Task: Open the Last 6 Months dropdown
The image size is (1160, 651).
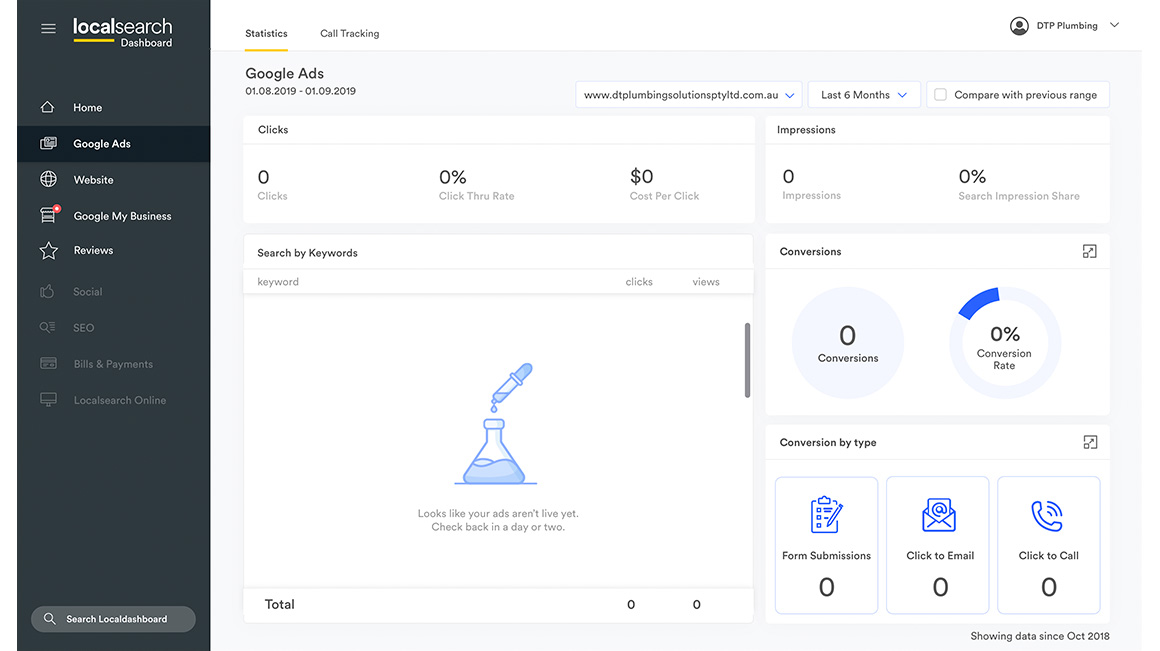Action: (x=864, y=94)
